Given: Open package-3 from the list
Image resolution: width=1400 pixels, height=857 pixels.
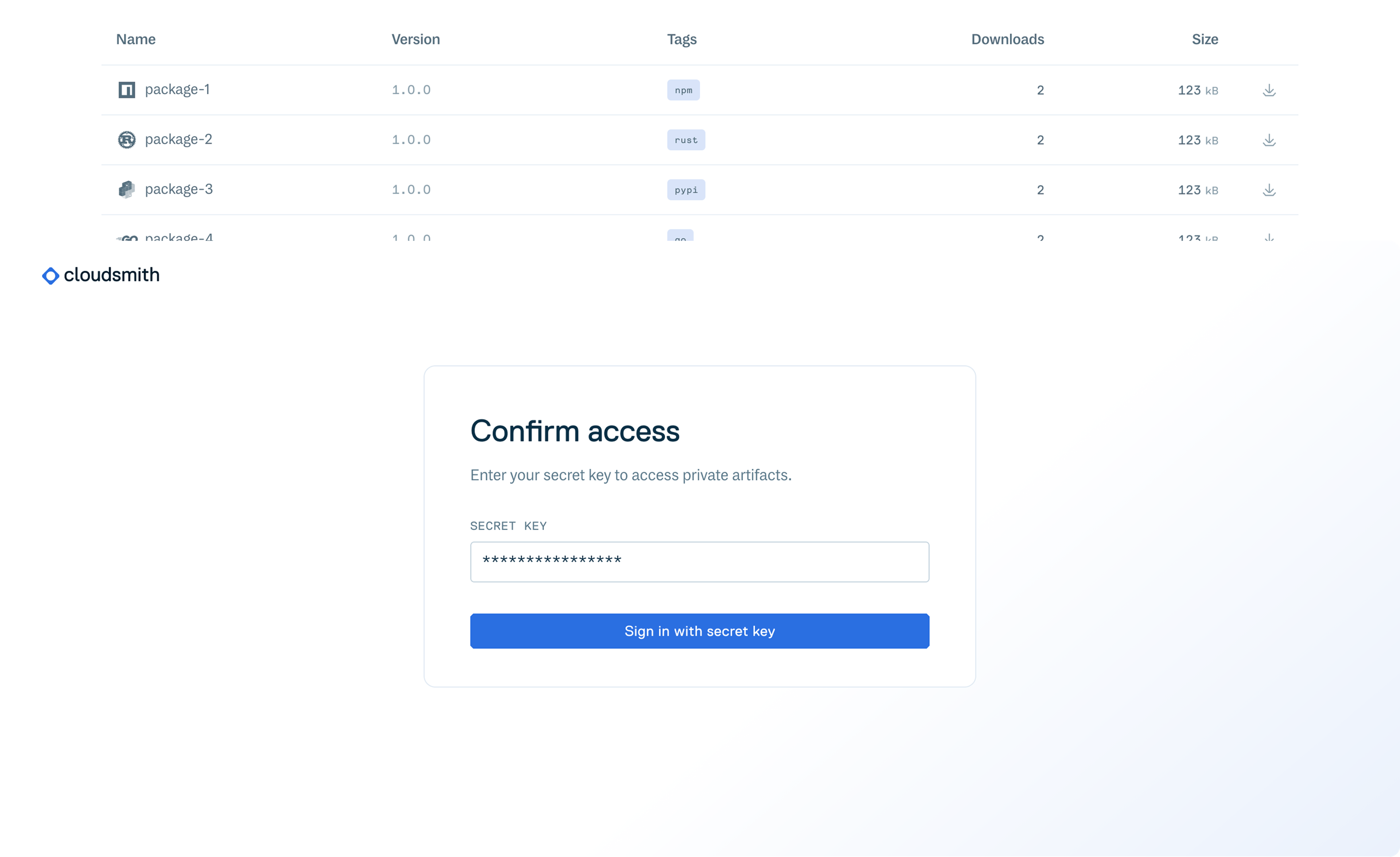Looking at the screenshot, I should 178,189.
